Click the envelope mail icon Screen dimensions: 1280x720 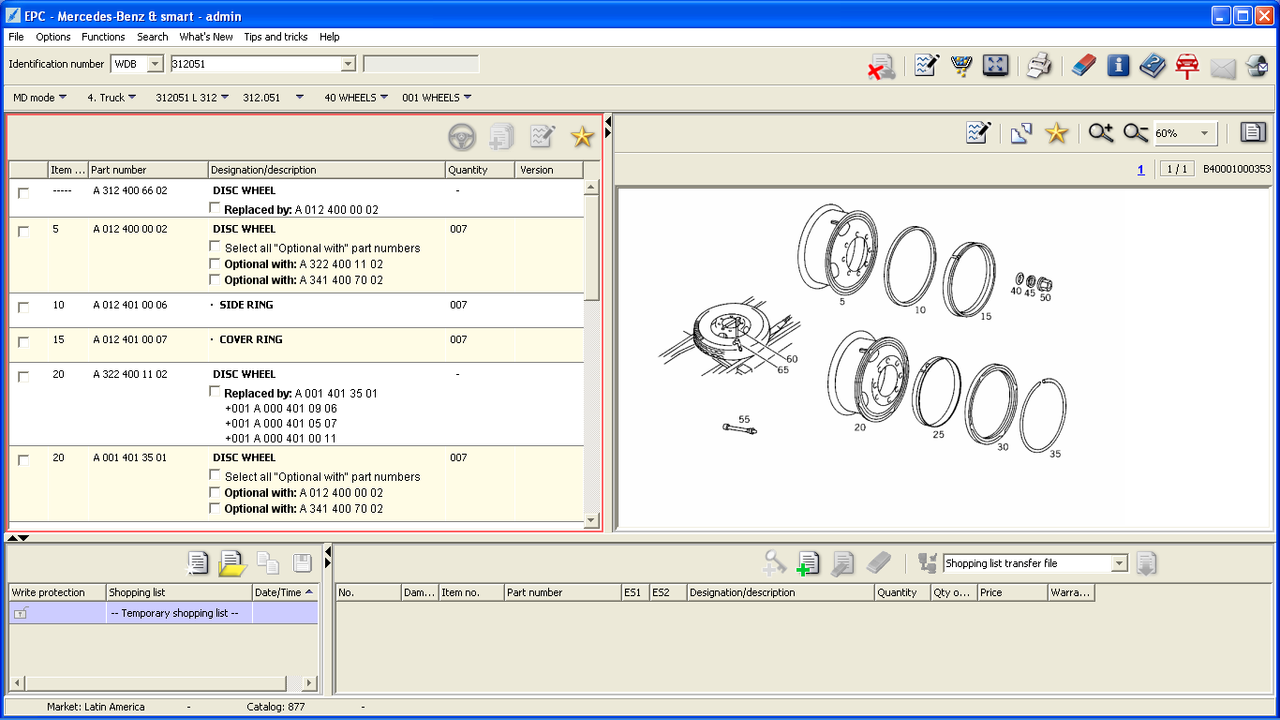coord(1223,68)
